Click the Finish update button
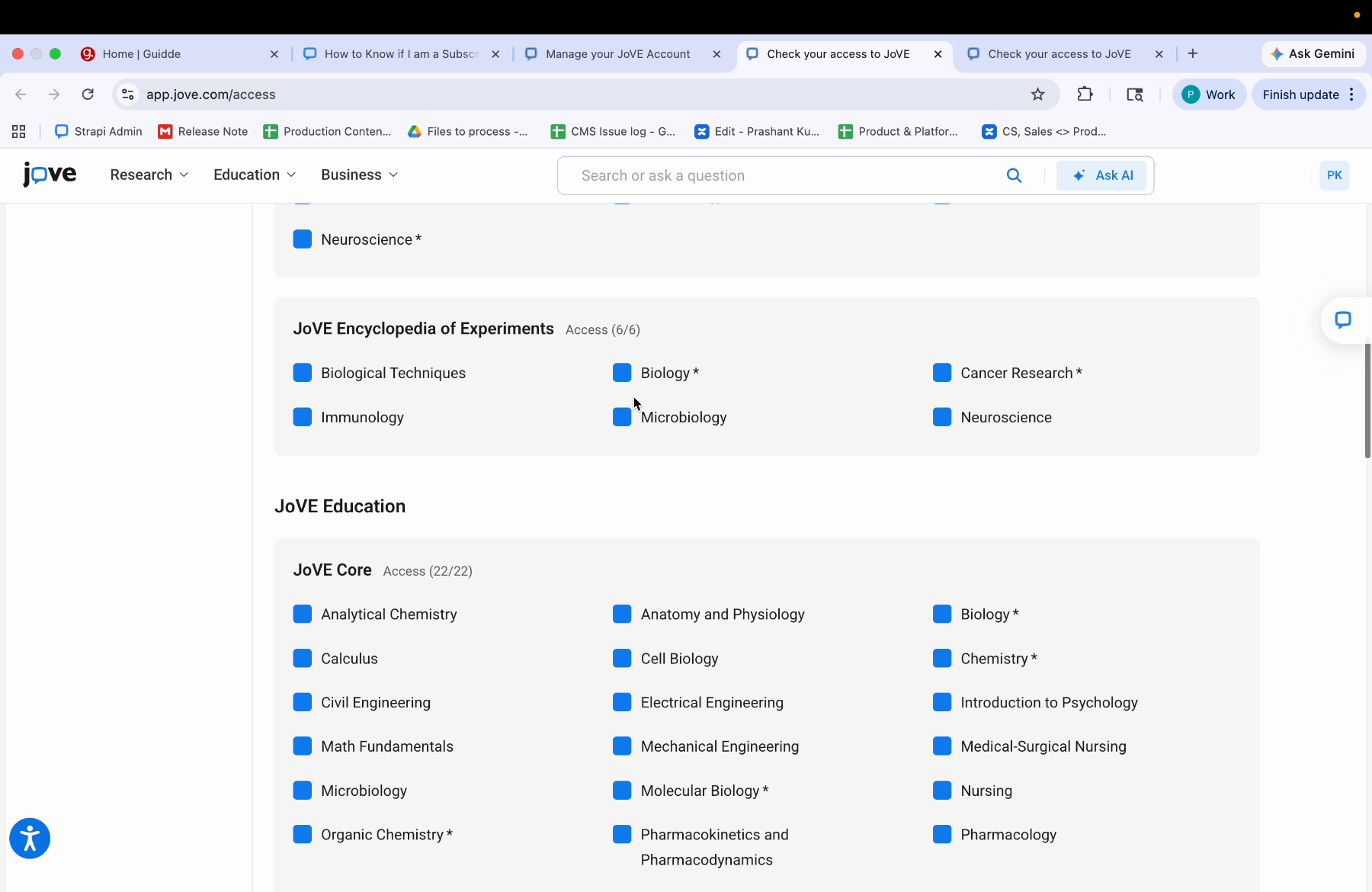This screenshot has height=892, width=1372. coord(1300,95)
